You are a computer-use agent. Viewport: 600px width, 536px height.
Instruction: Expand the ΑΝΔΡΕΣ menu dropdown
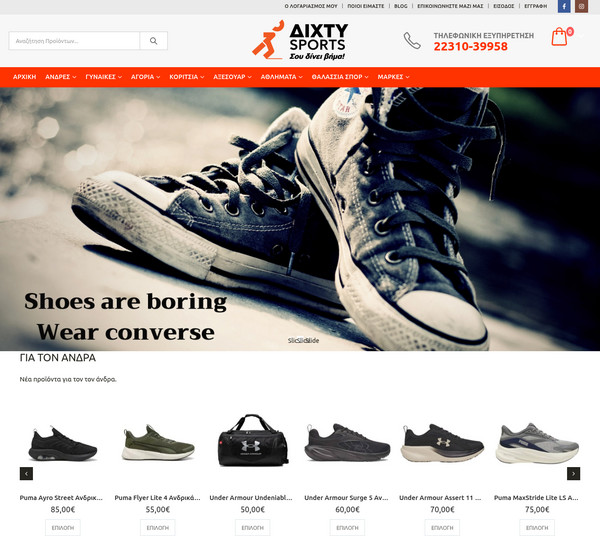click(60, 77)
